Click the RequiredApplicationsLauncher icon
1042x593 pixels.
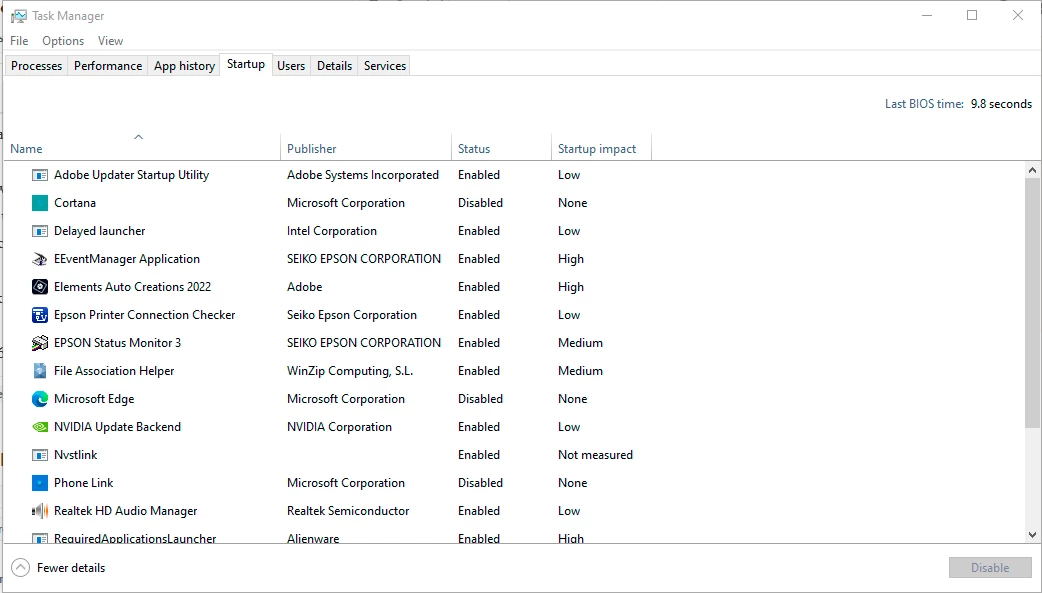40,538
